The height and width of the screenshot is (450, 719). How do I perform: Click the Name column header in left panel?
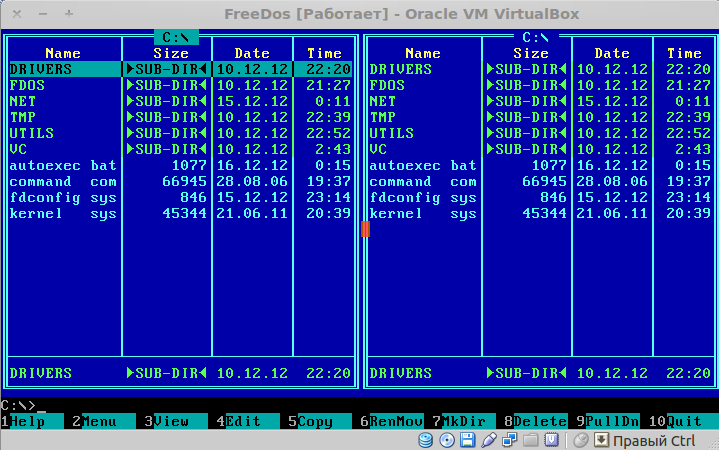click(x=63, y=53)
